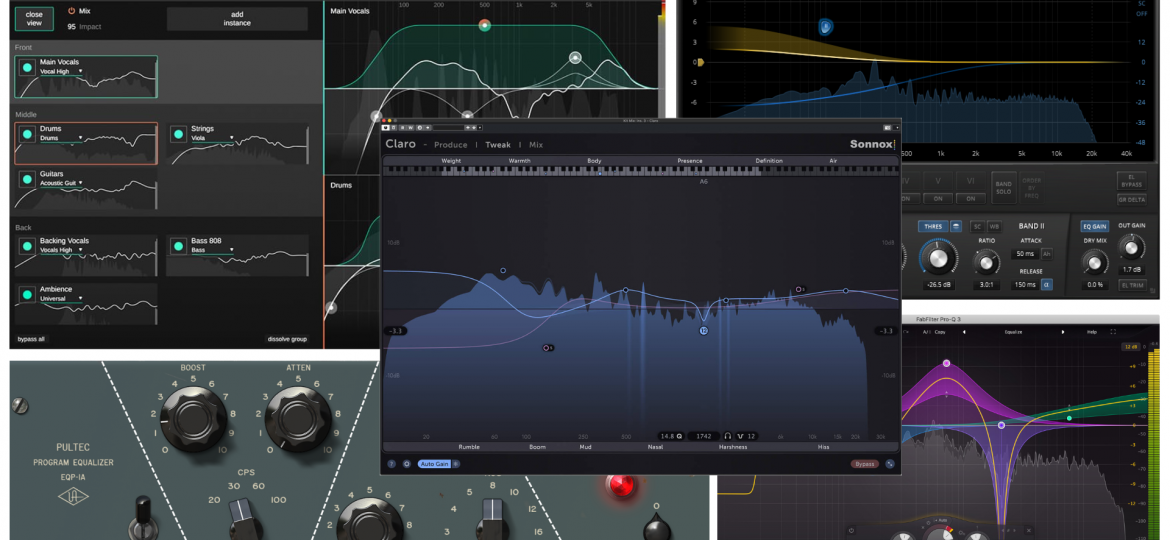Open the Acoustic Guit profile dropdown
The image size is (1170, 540).
coord(61,183)
